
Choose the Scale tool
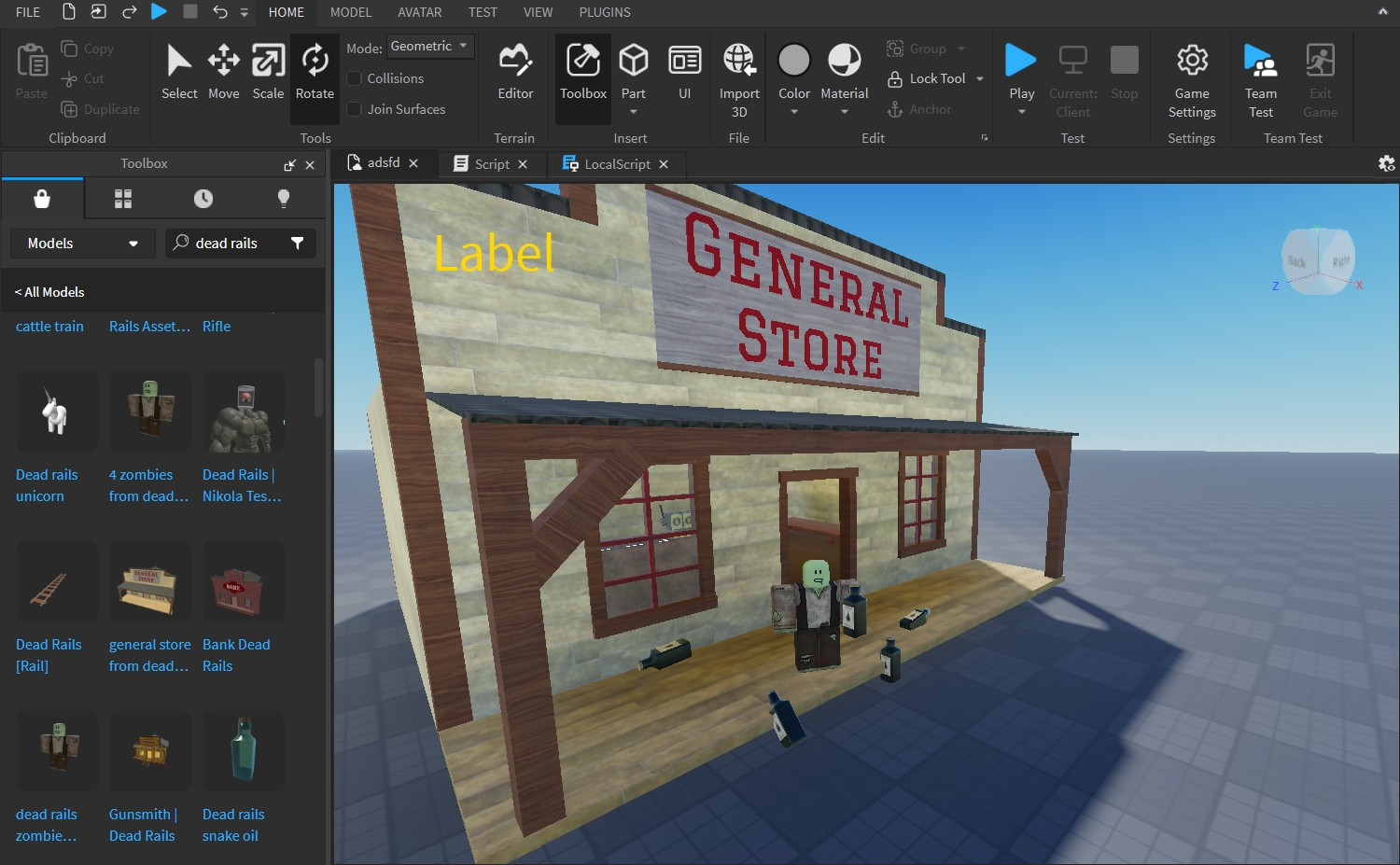268,73
